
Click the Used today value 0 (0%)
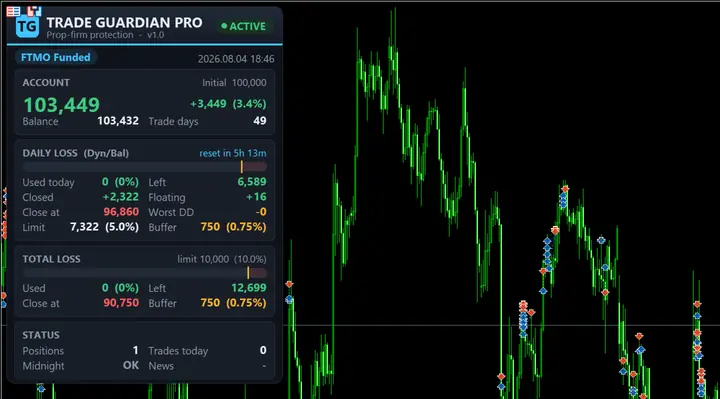tap(120, 182)
